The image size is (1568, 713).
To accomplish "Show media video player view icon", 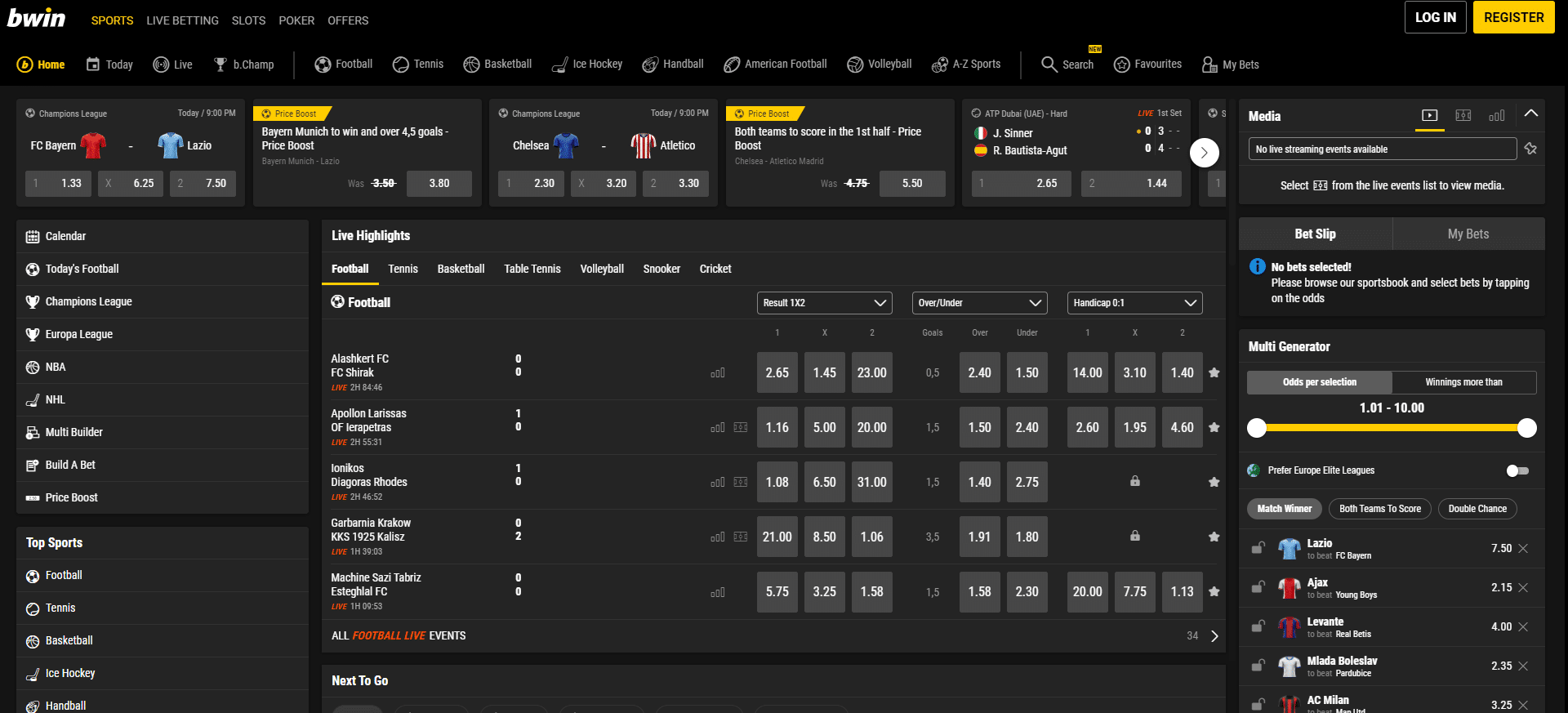I will point(1429,116).
